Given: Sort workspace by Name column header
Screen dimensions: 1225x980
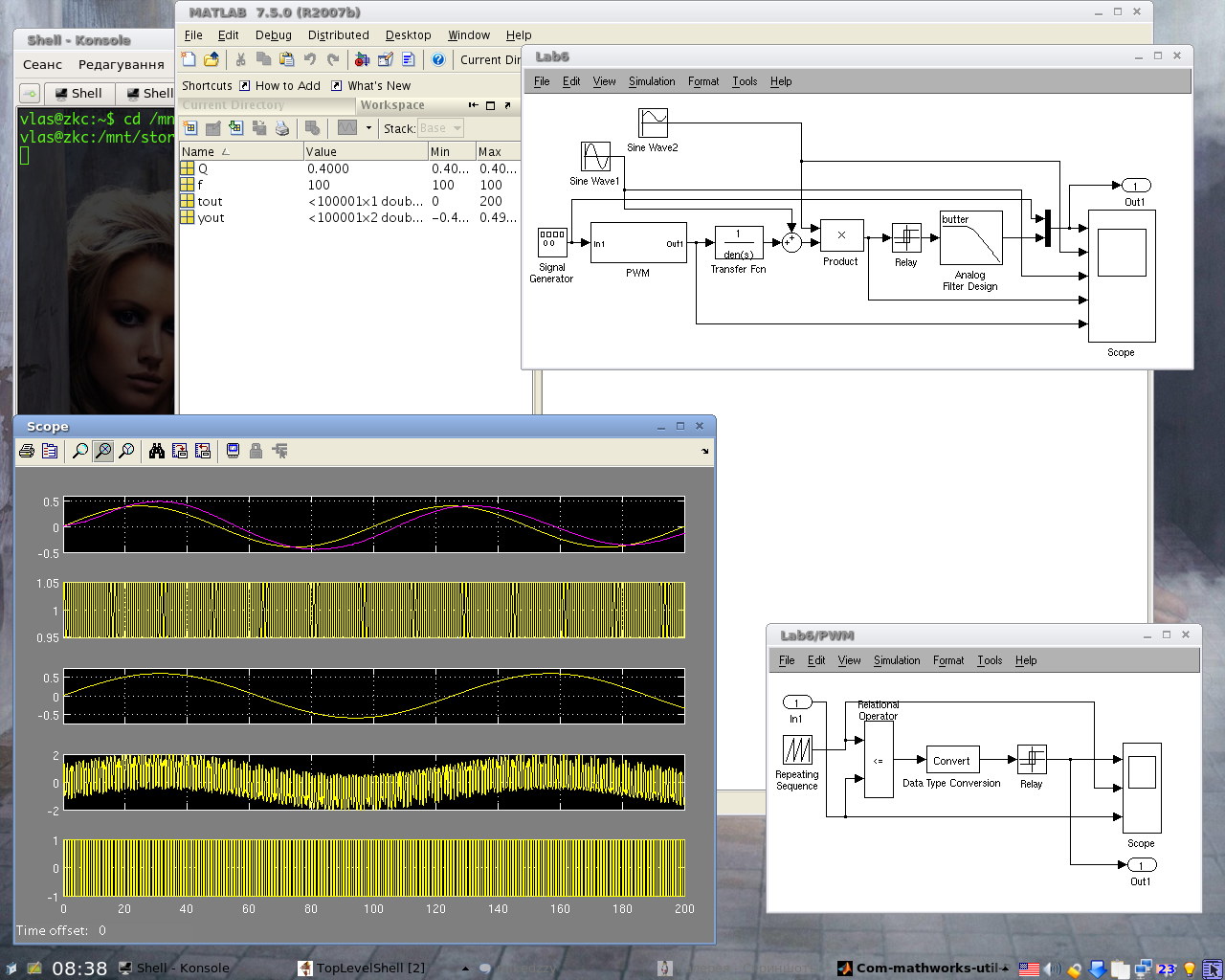Looking at the screenshot, I should (x=240, y=151).
